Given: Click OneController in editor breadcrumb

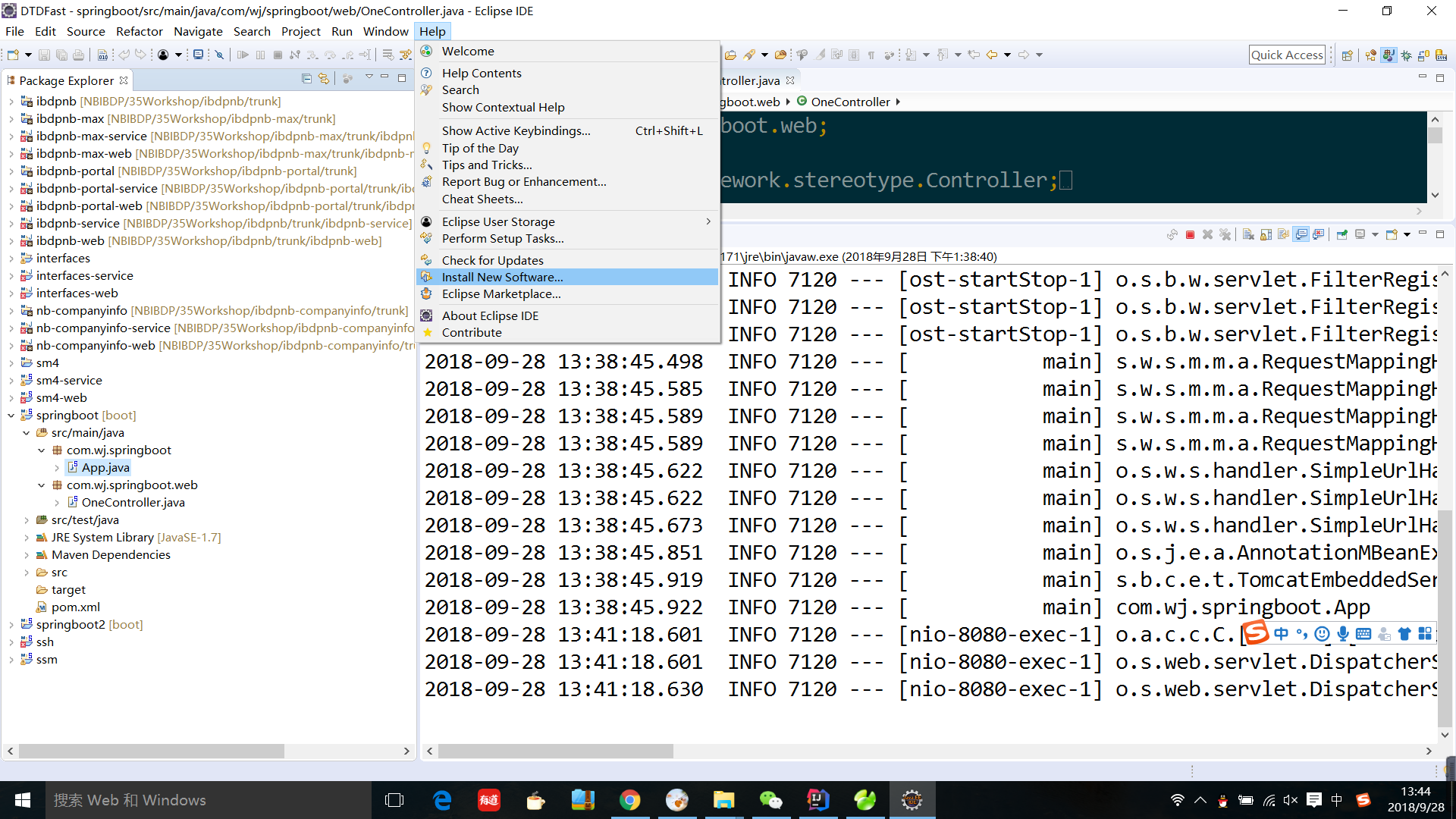Looking at the screenshot, I should [850, 102].
